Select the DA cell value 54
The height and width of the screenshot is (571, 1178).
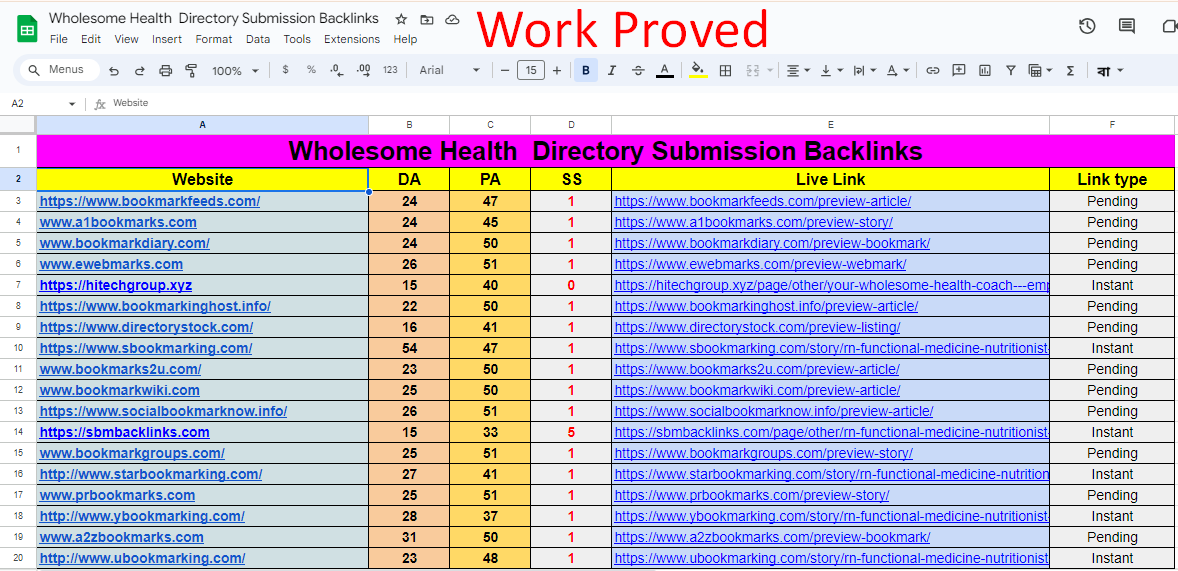[x=409, y=349]
